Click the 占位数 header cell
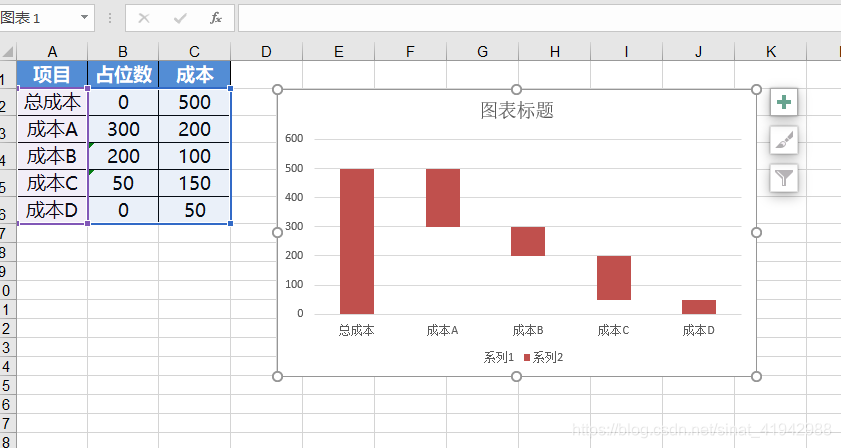 point(123,74)
